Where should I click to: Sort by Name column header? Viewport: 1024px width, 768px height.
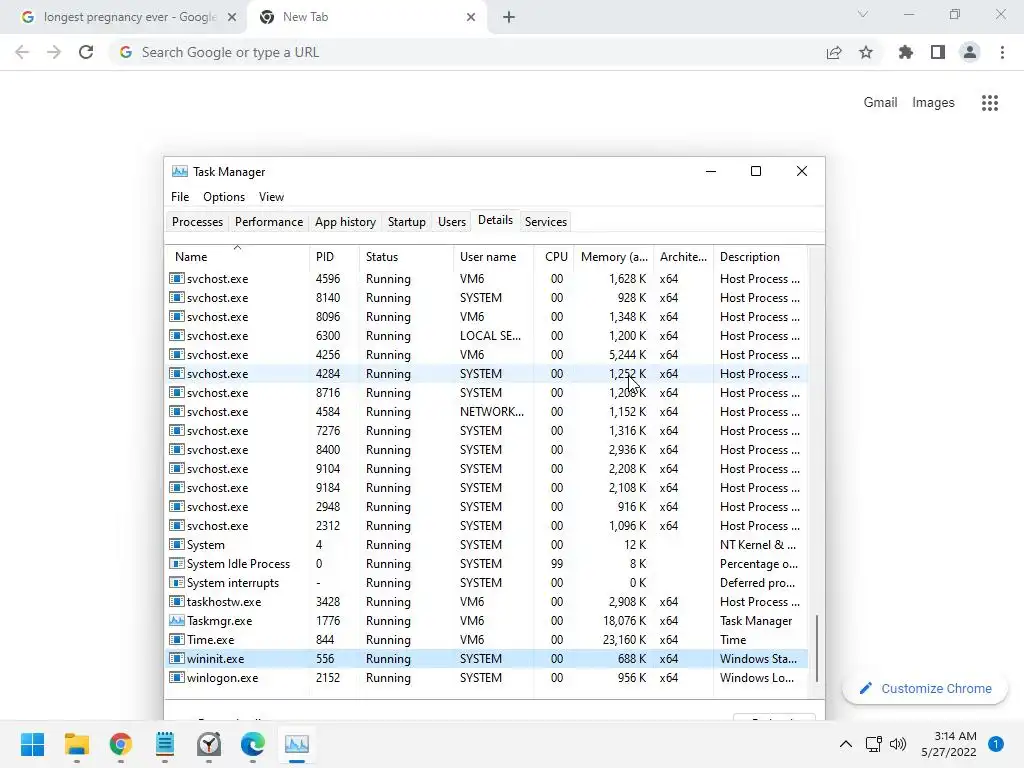pyautogui.click(x=237, y=257)
